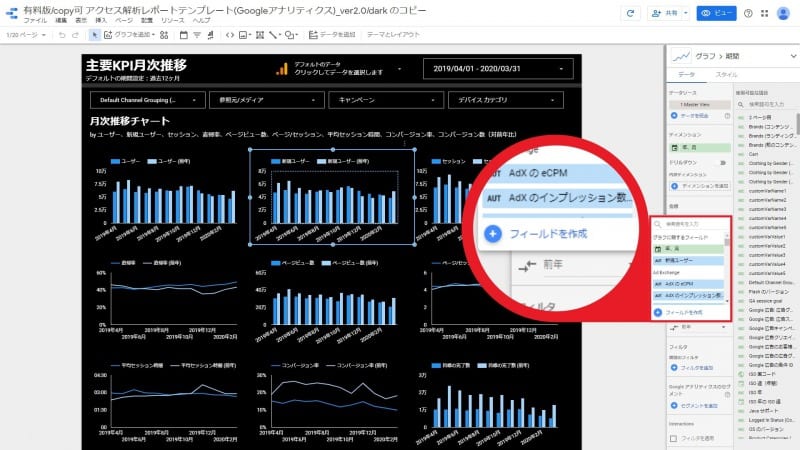Screen dimensions: 800x450
Task: Expand the chart type chevron in panel header
Action: click(x=793, y=56)
